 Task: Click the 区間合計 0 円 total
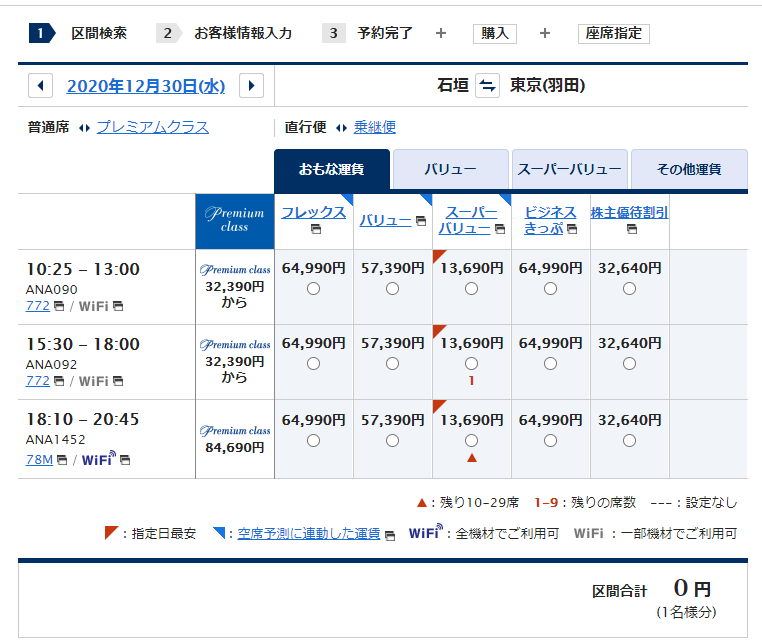coord(651,590)
